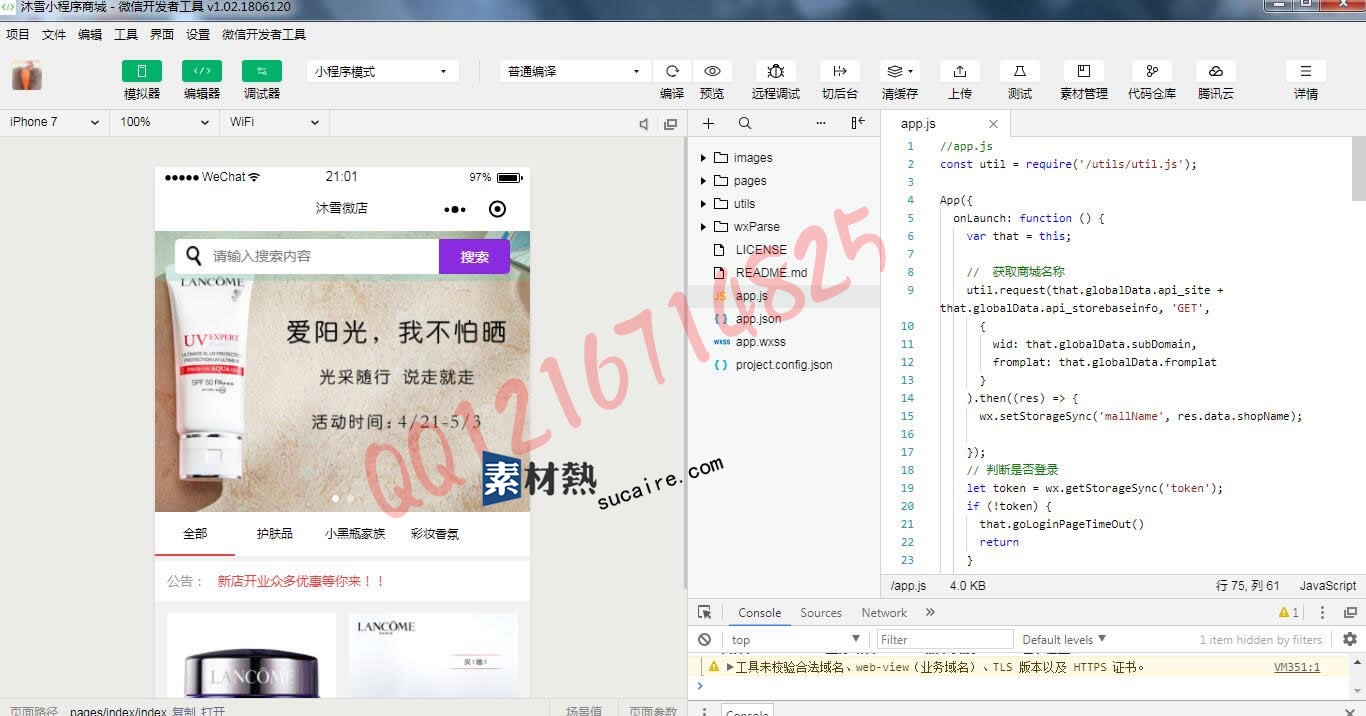Click the 切后台 switch background icon
The image size is (1366, 716).
(x=840, y=71)
